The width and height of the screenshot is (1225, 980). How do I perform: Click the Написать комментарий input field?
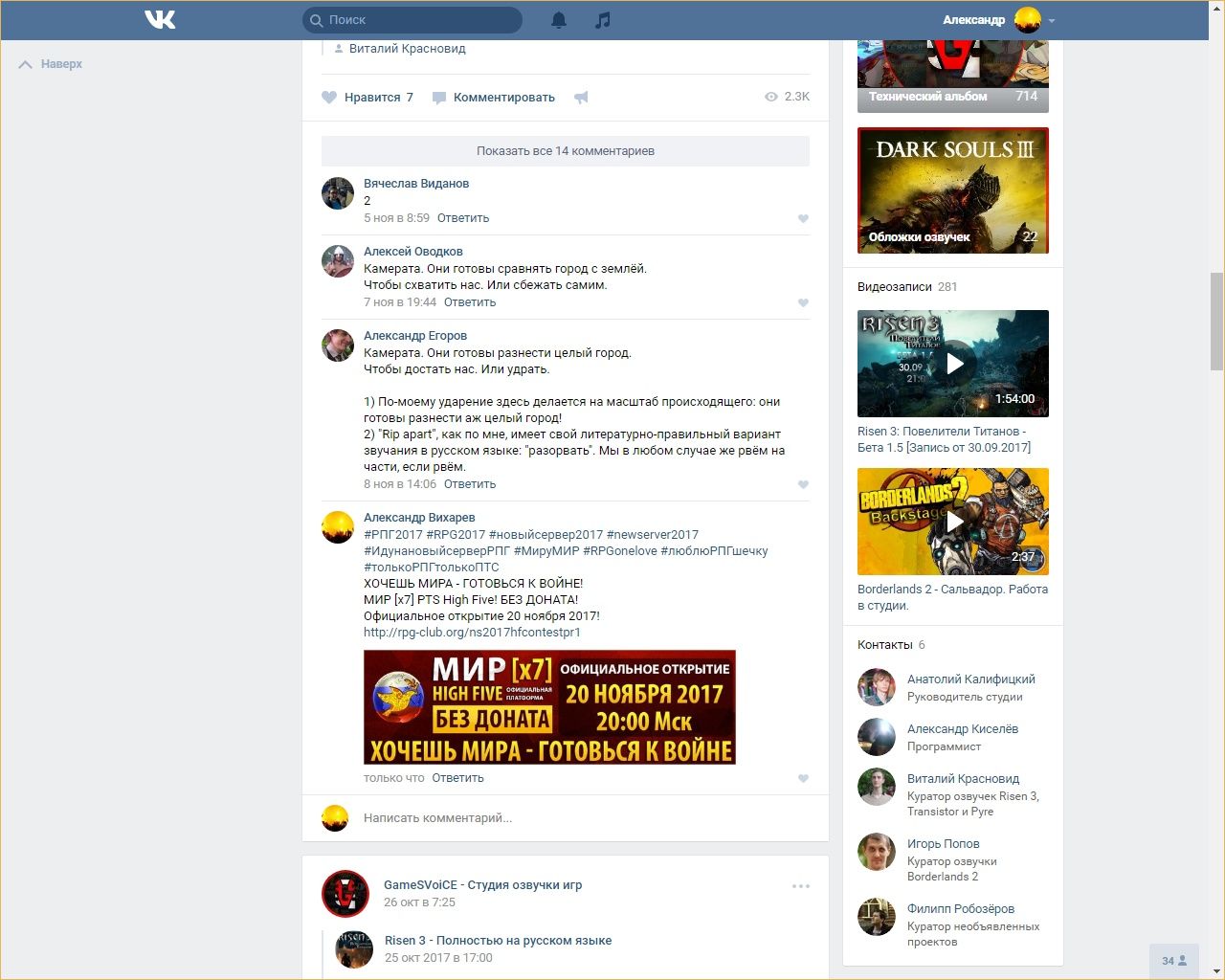pos(574,818)
